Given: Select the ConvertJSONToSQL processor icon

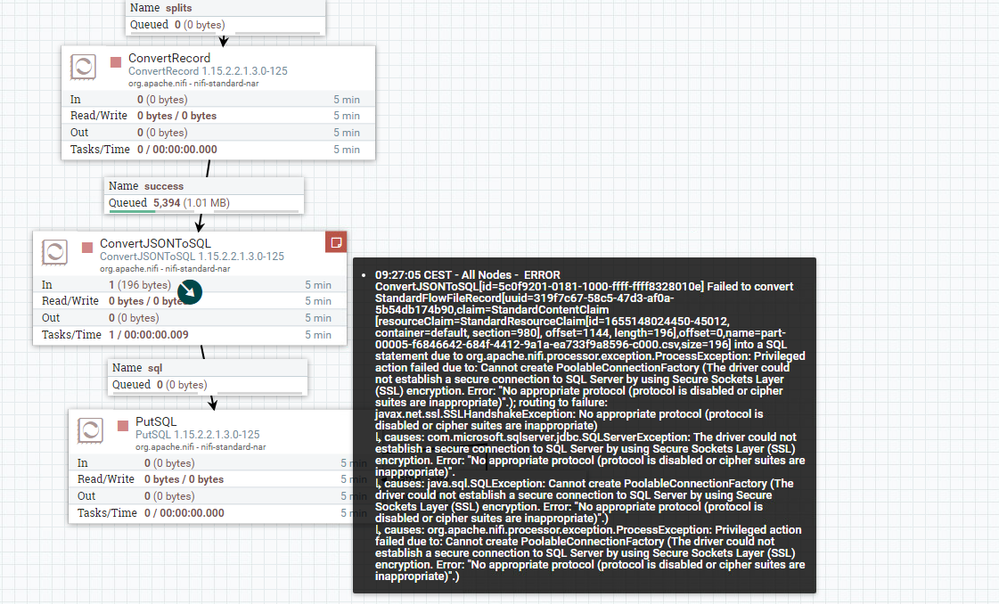Looking at the screenshot, I should coord(55,252).
